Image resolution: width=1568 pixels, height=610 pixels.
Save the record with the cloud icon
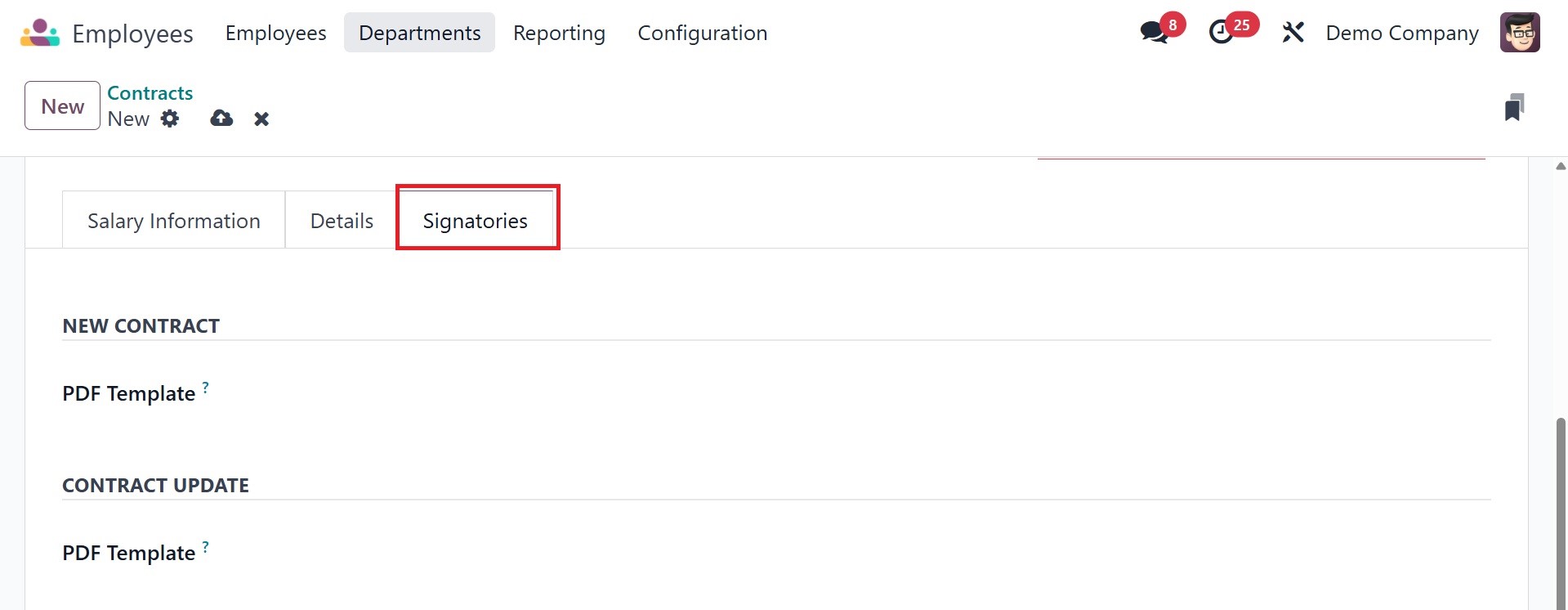[x=221, y=119]
